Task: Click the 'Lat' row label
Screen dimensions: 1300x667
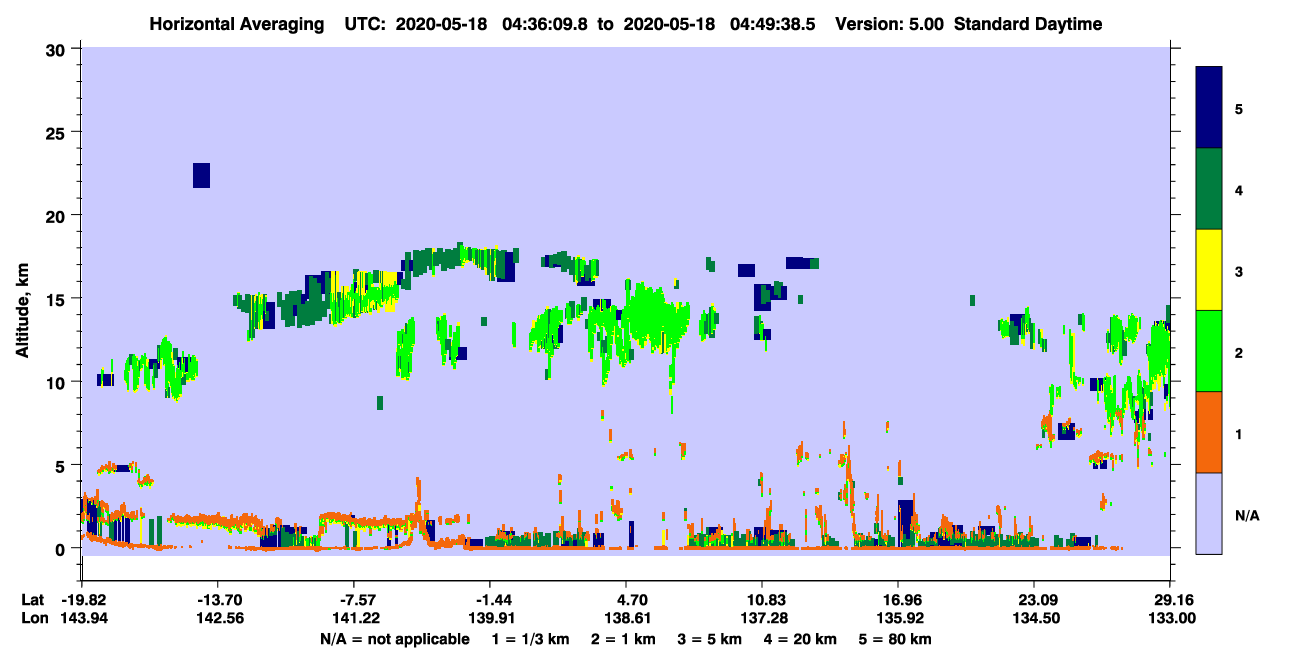Action: (32, 600)
